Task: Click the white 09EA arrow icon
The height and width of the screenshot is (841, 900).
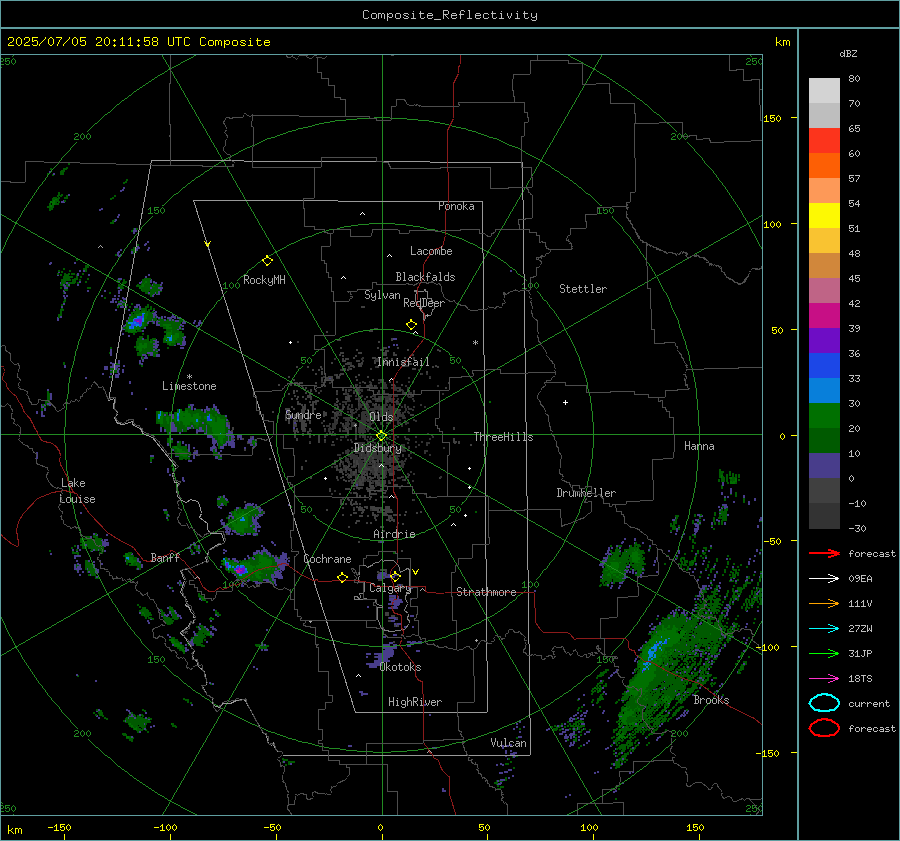Action: 824,579
